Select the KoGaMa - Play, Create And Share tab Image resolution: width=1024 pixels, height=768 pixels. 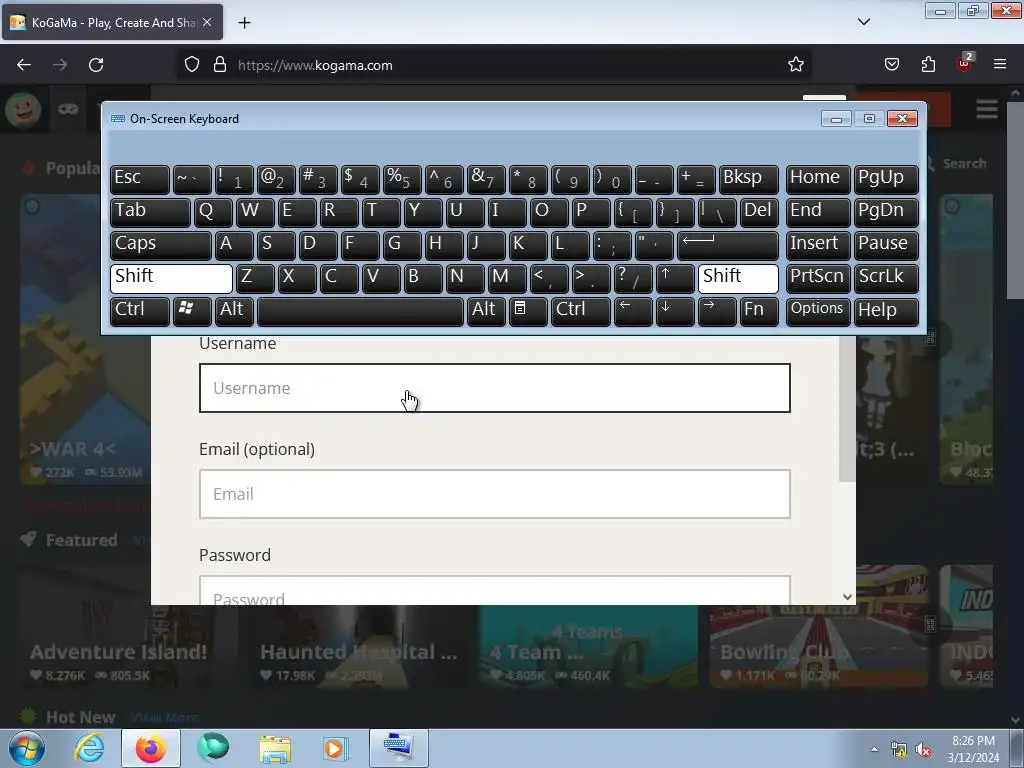coord(112,22)
